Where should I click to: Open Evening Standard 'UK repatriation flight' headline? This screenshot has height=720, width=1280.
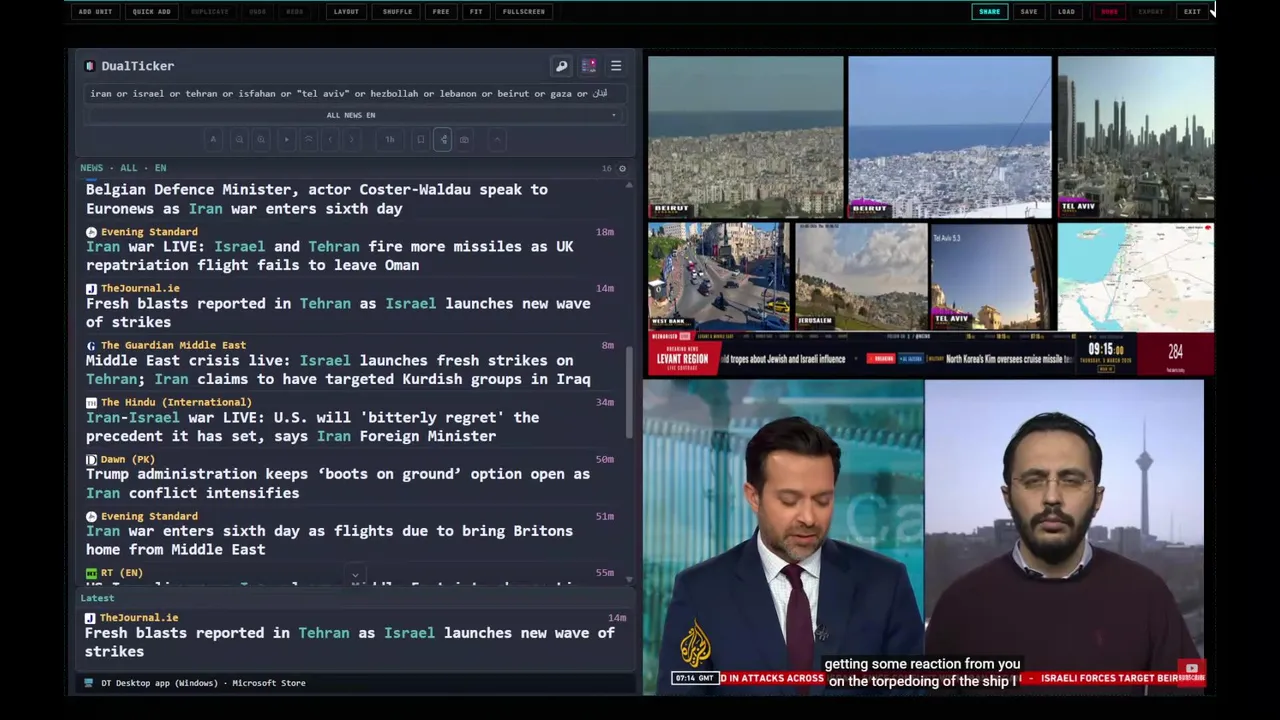coord(330,256)
